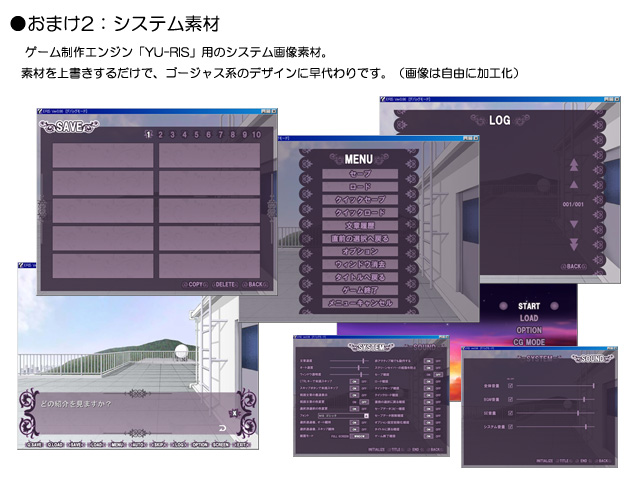Click COPY in the SAVE window
Viewport: 640px width, 480px height.
tap(195, 284)
